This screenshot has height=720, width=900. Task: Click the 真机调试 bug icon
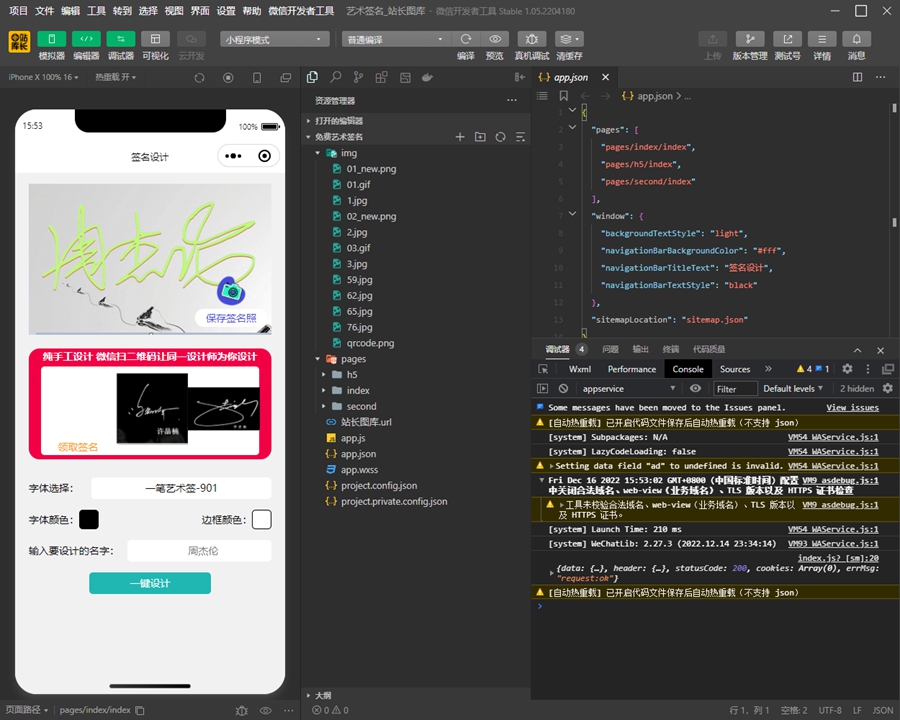(531, 39)
